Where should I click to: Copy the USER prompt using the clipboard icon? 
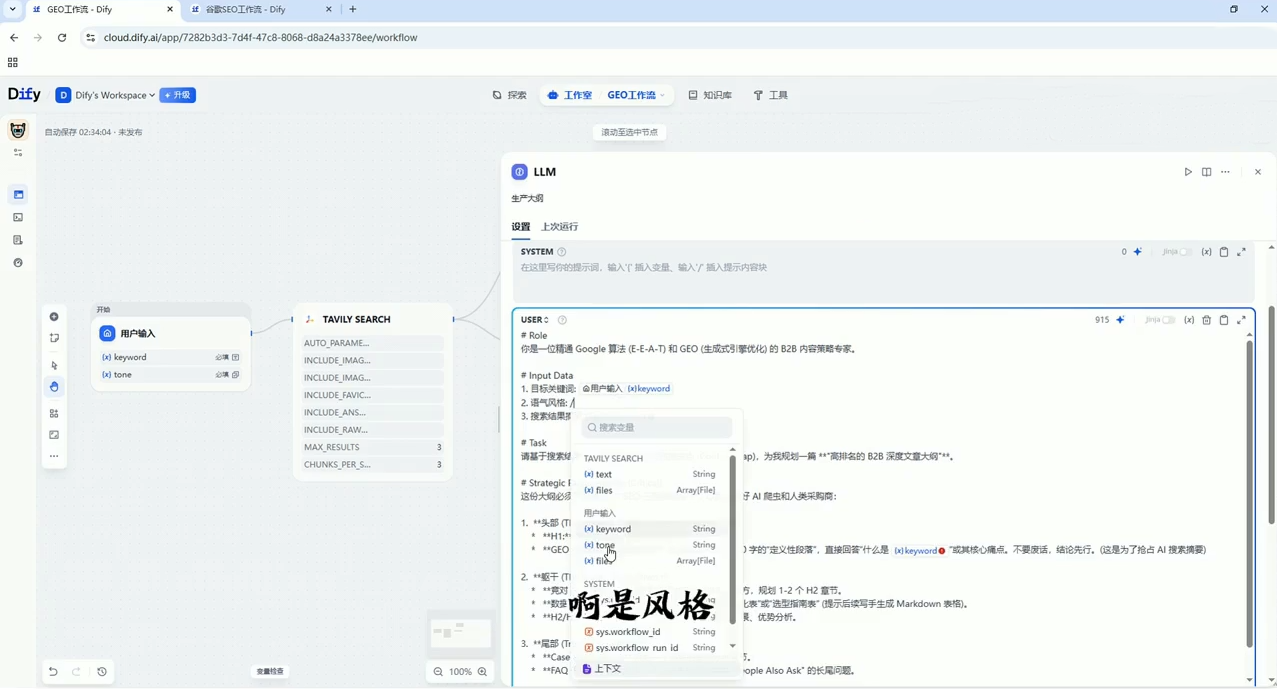[1224, 320]
